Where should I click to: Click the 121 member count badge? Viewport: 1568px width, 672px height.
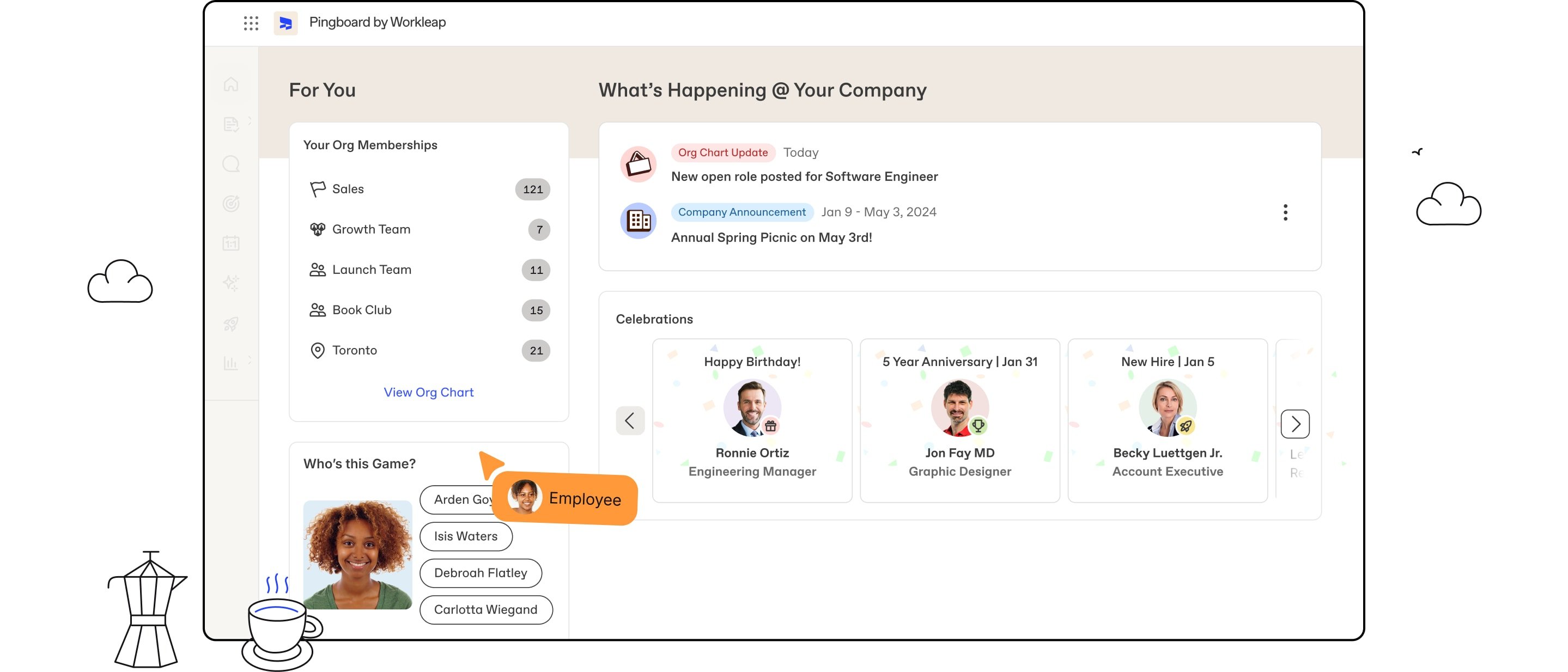pos(533,189)
